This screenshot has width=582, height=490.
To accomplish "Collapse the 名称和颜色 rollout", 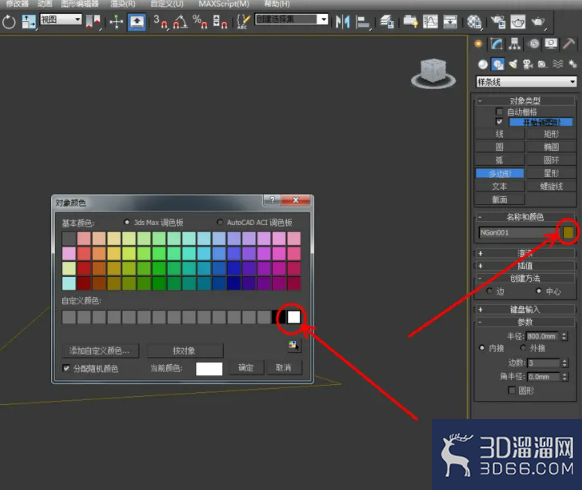I will [x=525, y=217].
